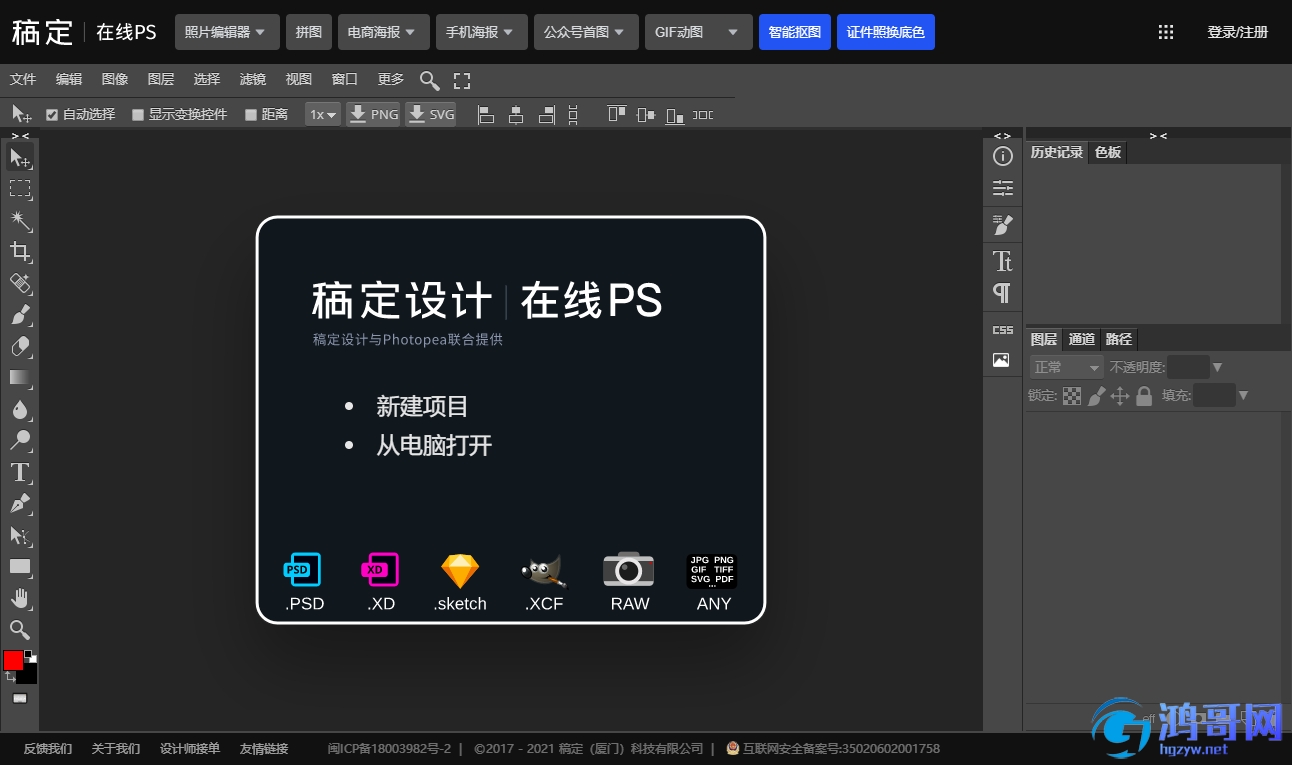Screen dimensions: 1292x765
Task: Select the Dodge tool
Action: (20, 441)
